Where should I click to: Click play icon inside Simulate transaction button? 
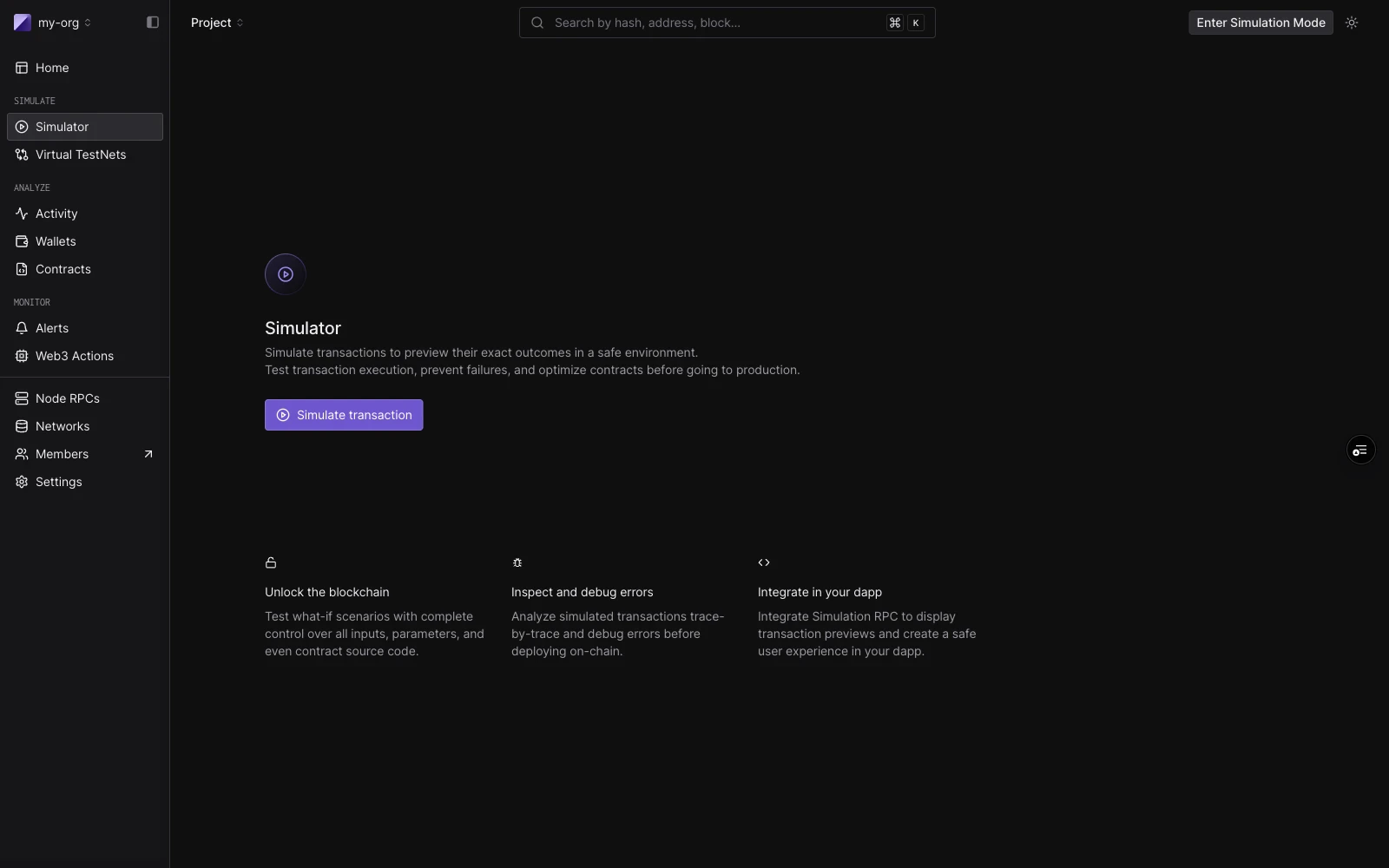(283, 415)
